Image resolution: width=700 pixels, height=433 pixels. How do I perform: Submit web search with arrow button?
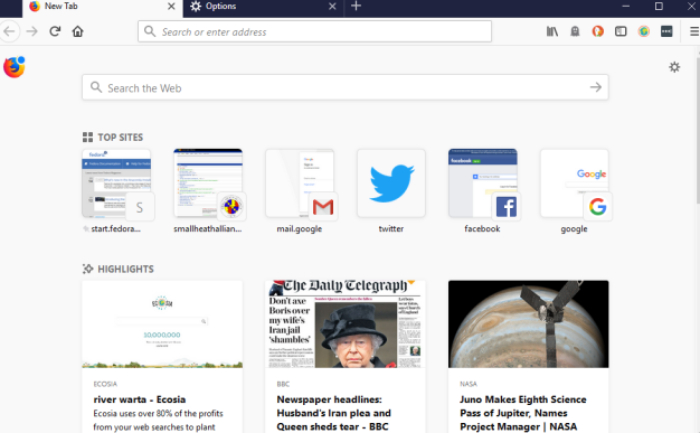tap(596, 87)
